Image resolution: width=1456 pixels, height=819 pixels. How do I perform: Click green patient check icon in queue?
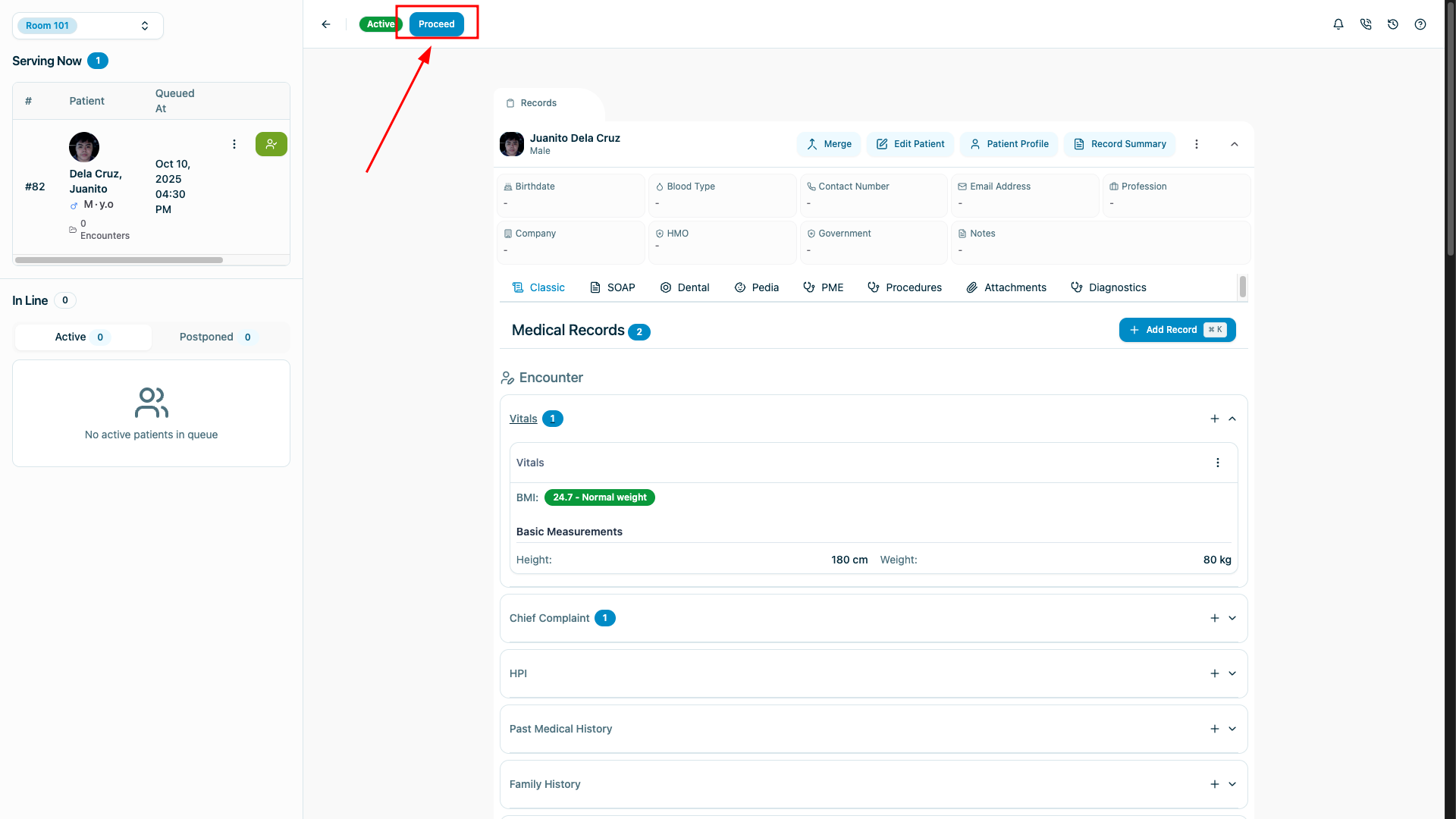tap(271, 144)
